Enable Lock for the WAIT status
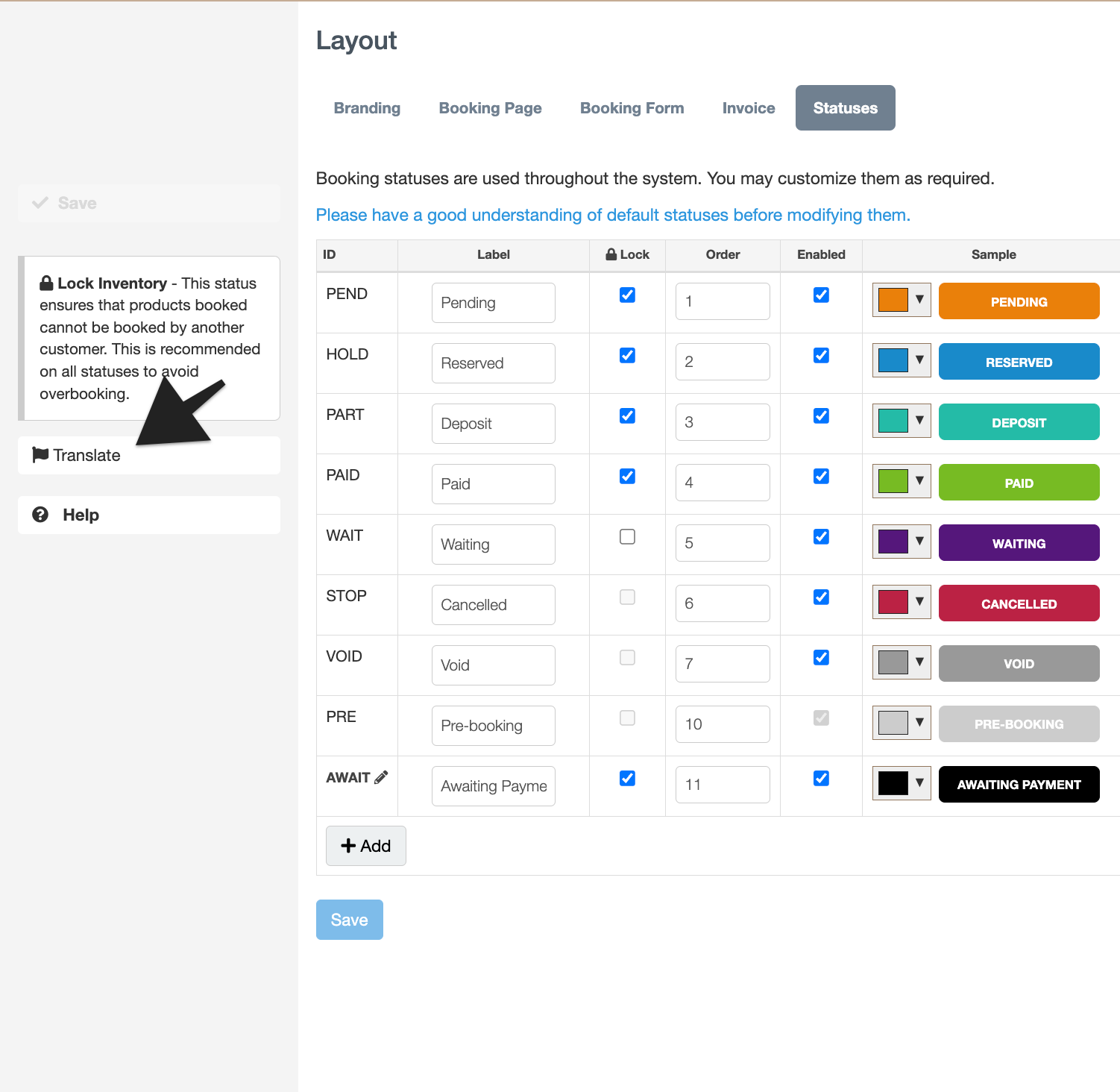Viewport: 1120px width, 1092px height. click(628, 536)
